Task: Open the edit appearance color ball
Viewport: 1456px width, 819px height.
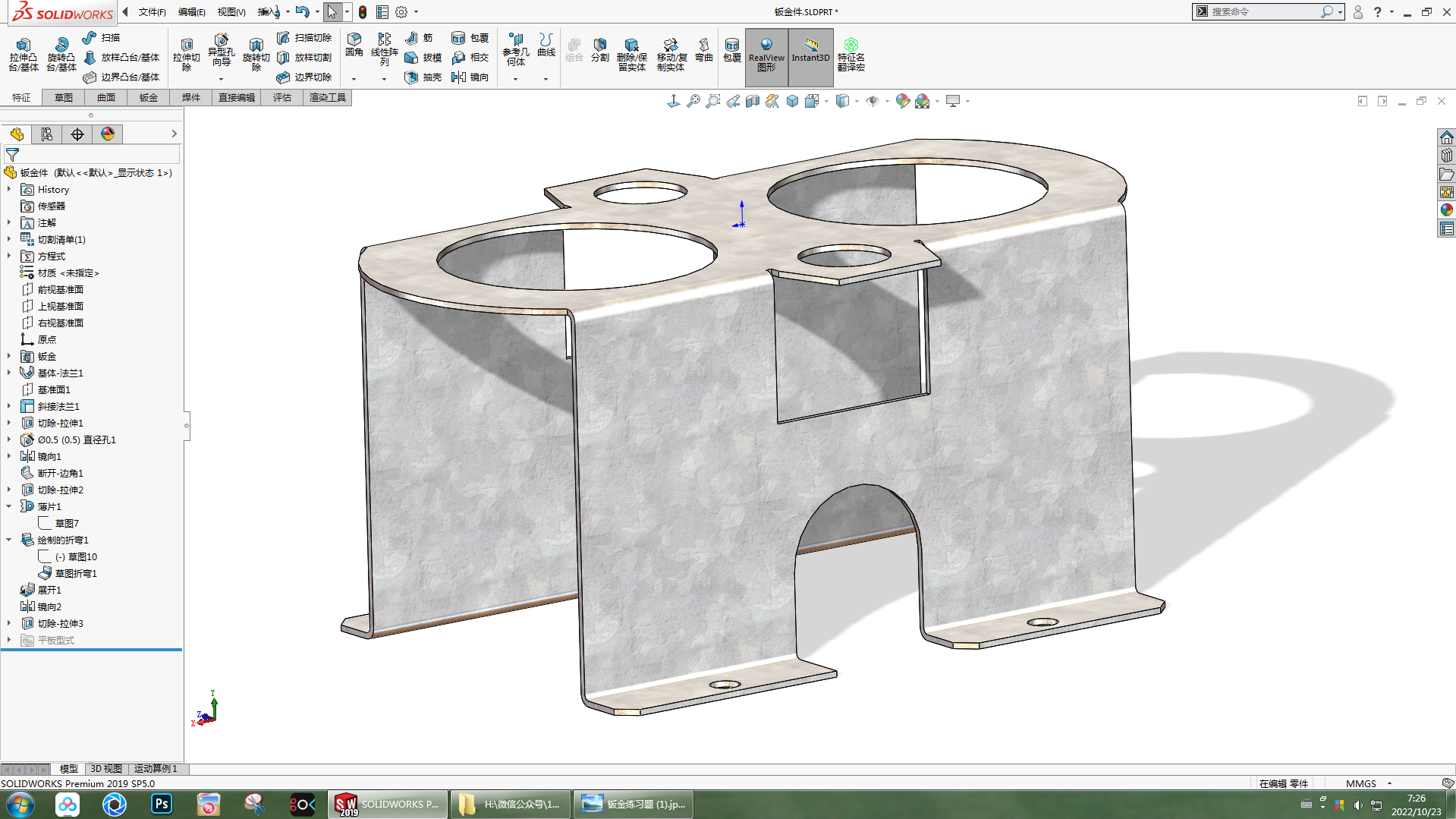Action: pos(902,101)
